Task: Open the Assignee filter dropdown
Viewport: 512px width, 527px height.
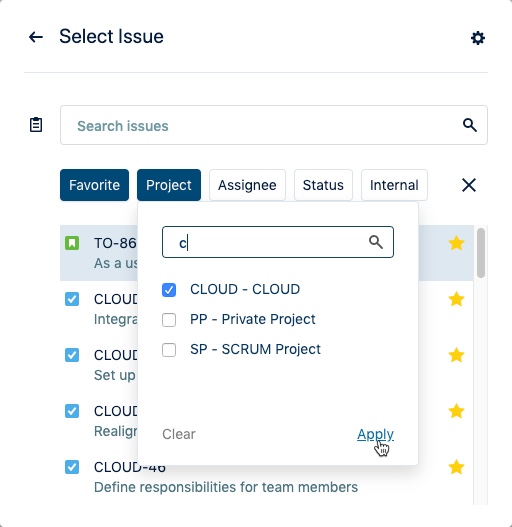Action: [247, 185]
